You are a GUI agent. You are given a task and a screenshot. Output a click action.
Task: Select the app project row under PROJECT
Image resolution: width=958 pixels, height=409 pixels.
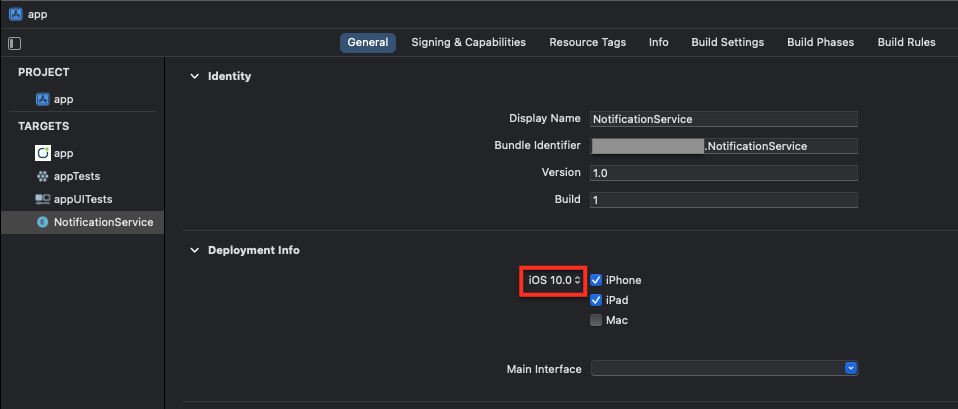82,99
